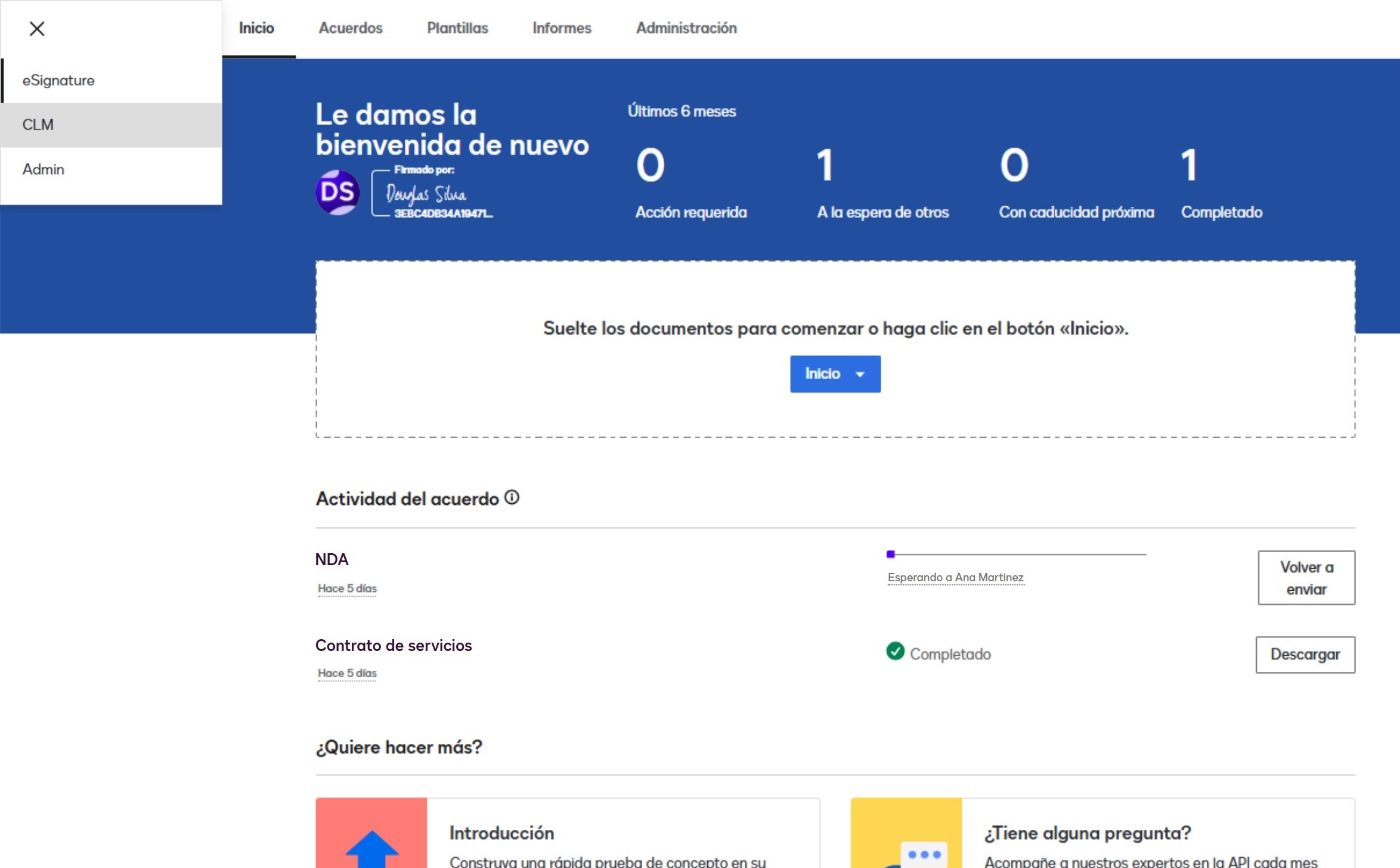Viewport: 1400px width, 868px height.
Task: View the Acción requerida count
Action: click(651, 165)
